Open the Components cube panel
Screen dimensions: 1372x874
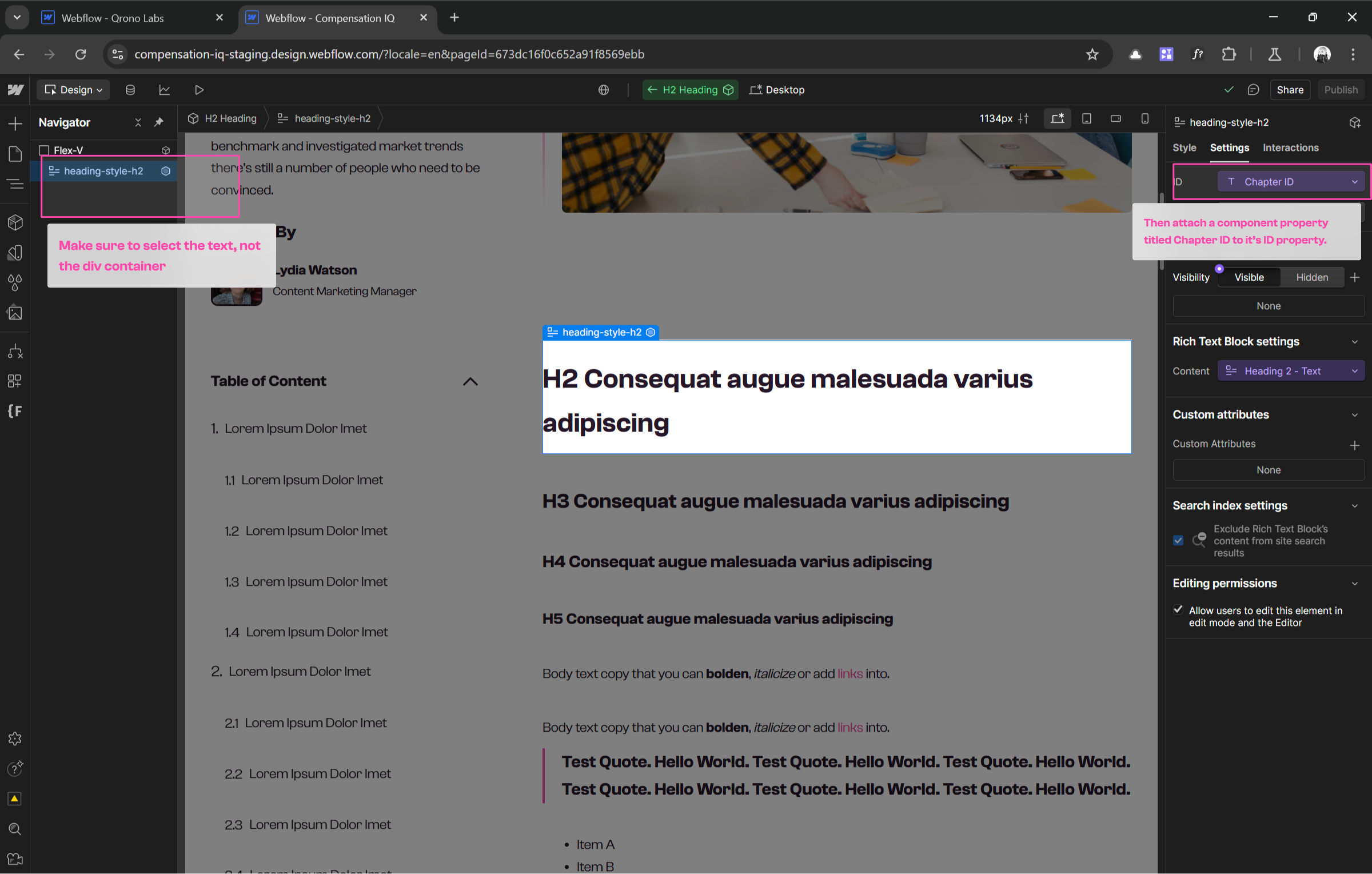[15, 222]
